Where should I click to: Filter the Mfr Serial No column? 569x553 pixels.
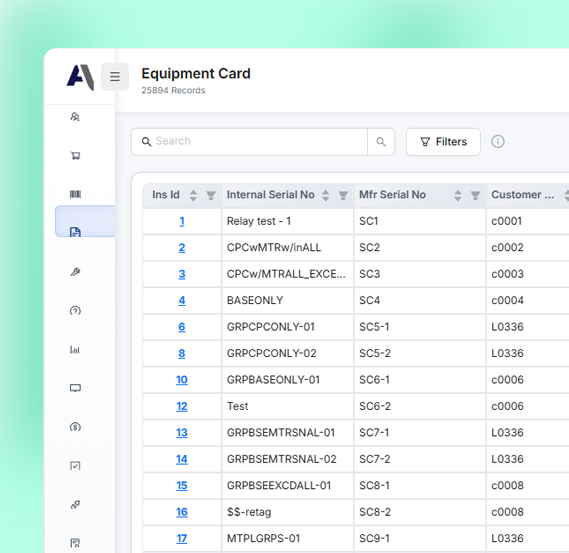point(475,195)
